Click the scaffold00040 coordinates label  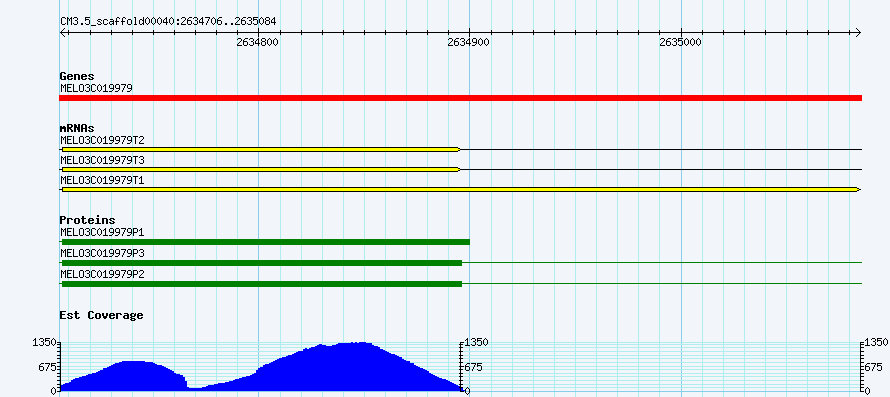[168, 22]
